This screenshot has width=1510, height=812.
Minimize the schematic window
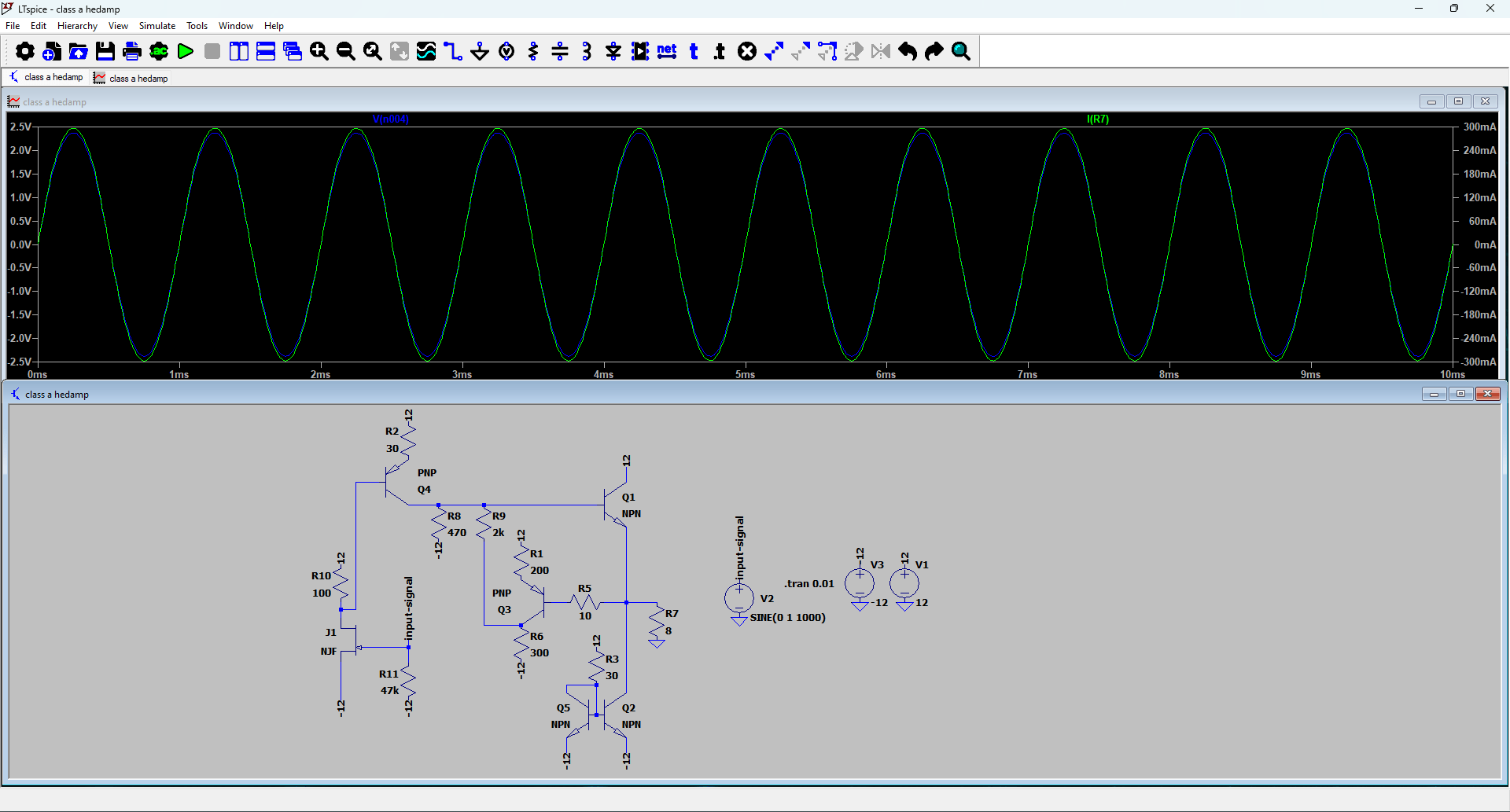tap(1434, 394)
